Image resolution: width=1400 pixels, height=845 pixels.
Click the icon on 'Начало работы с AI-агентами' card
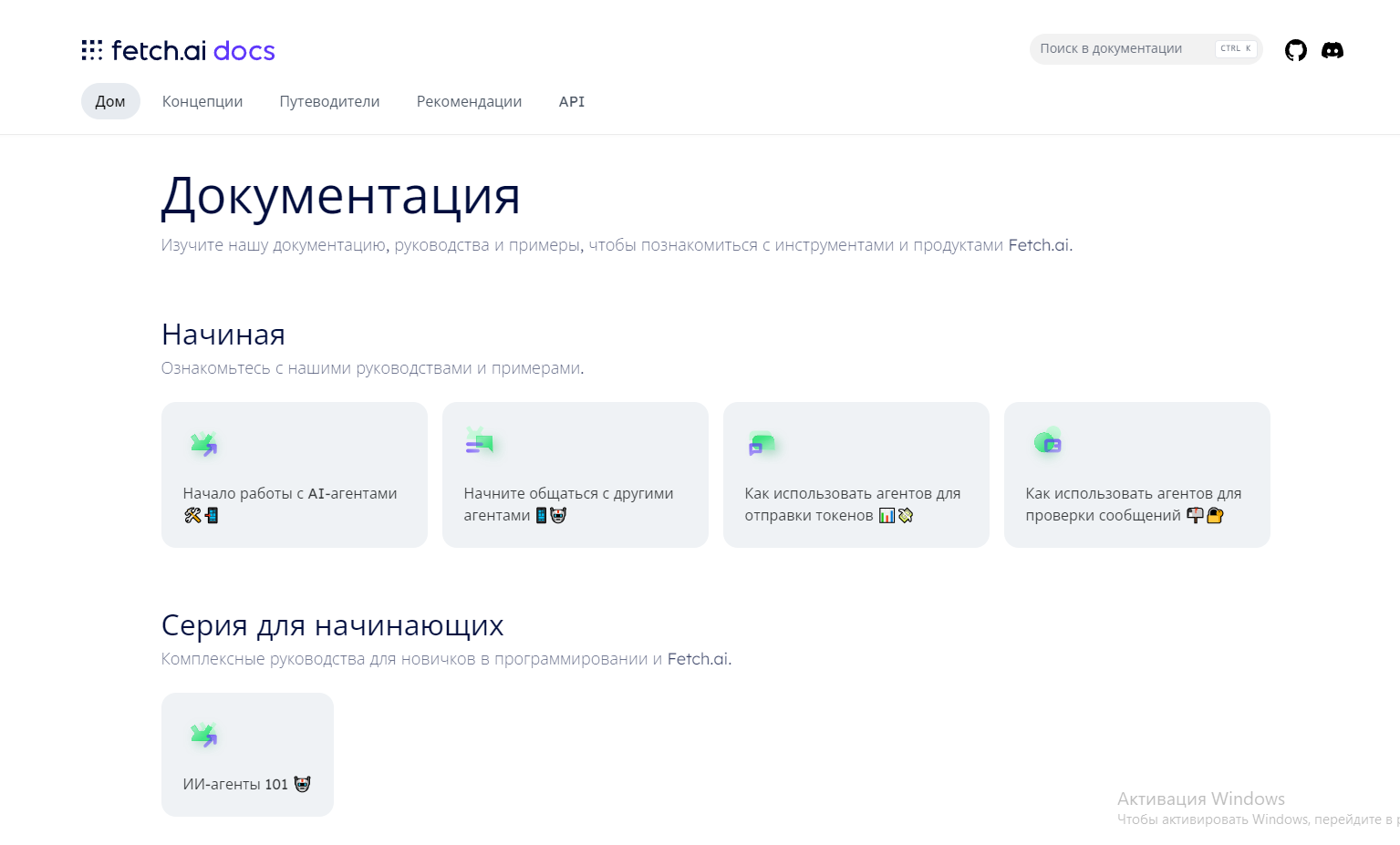(203, 444)
